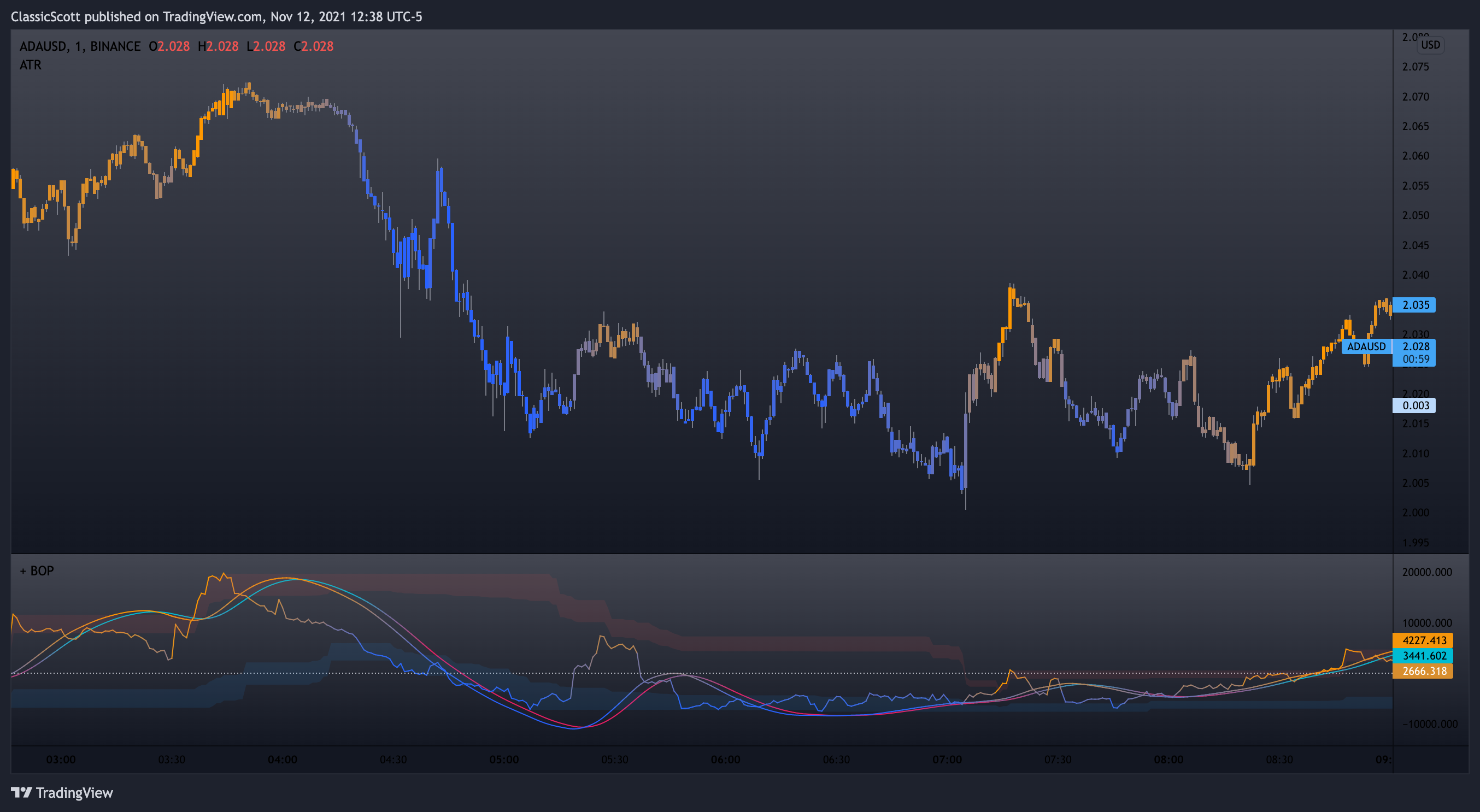
Task: Click the 2.075 price scale label
Action: click(1416, 67)
